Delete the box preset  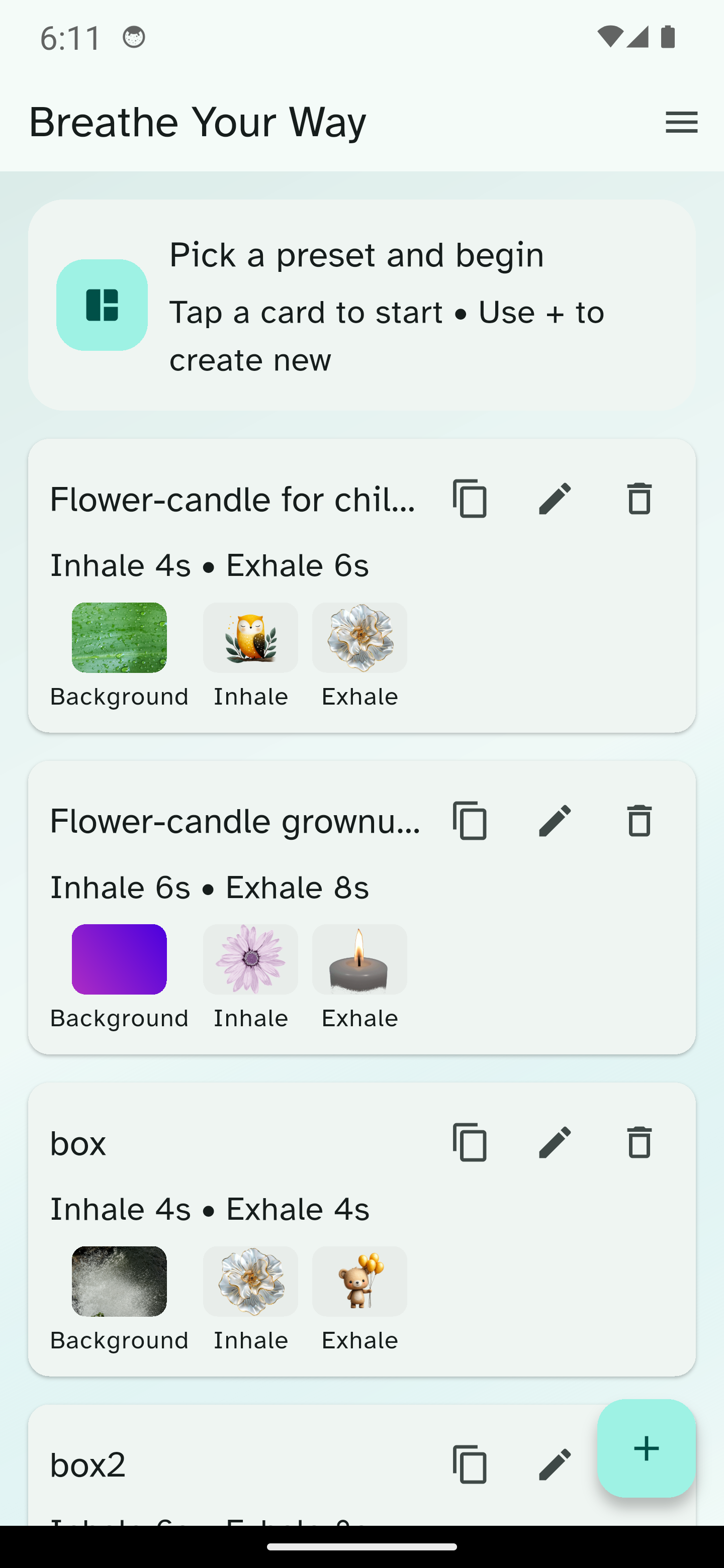click(x=639, y=1142)
